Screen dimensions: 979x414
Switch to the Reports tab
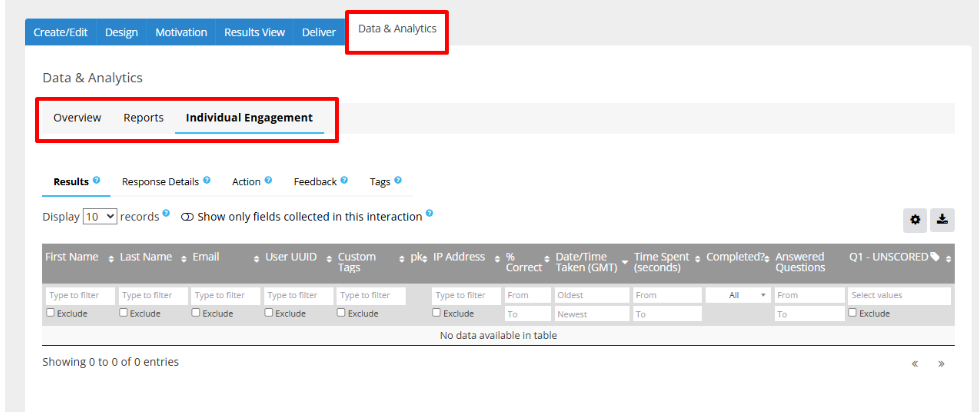coord(143,118)
